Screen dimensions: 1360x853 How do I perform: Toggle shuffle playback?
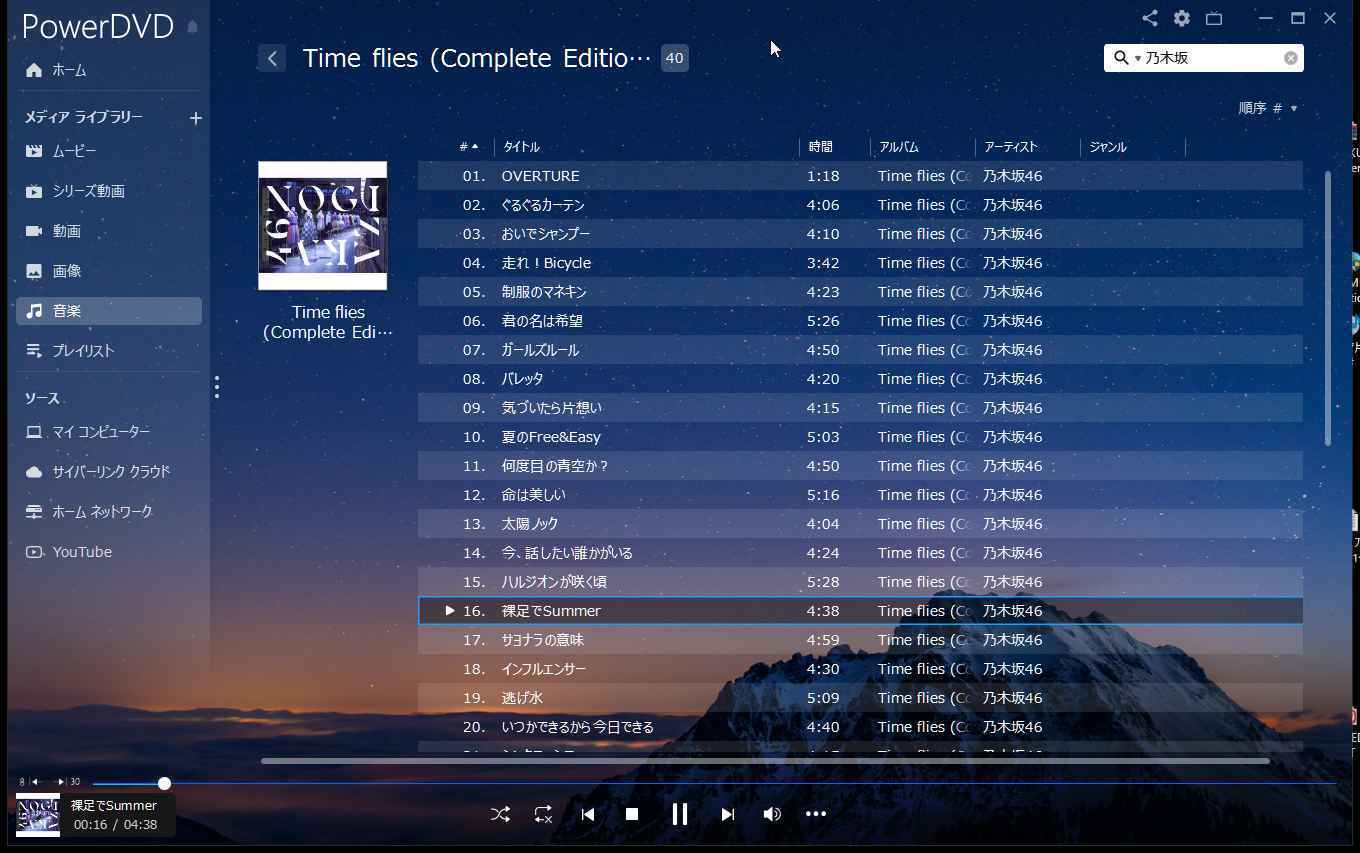click(x=500, y=814)
